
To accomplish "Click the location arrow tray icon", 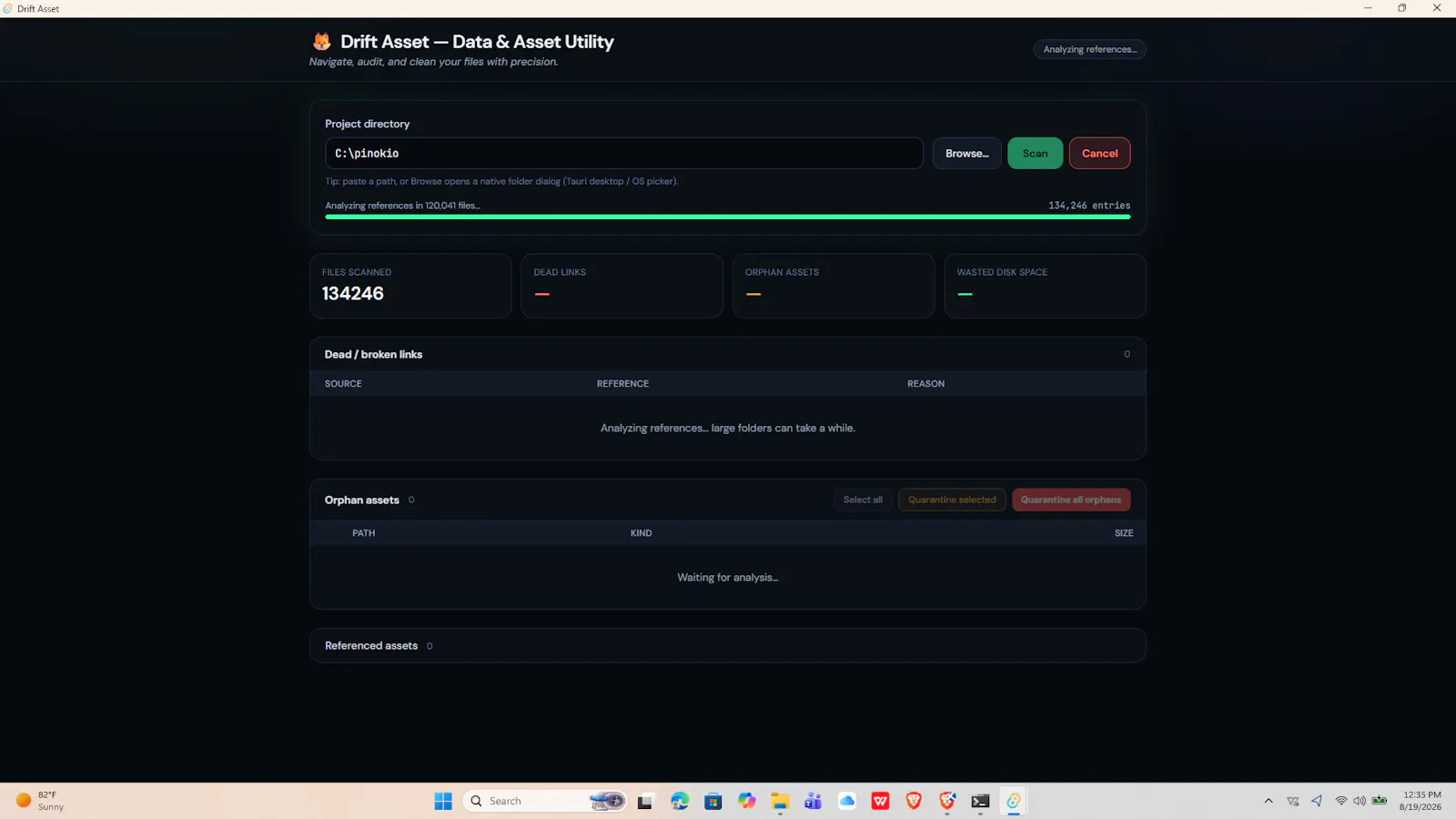I will pyautogui.click(x=1317, y=801).
